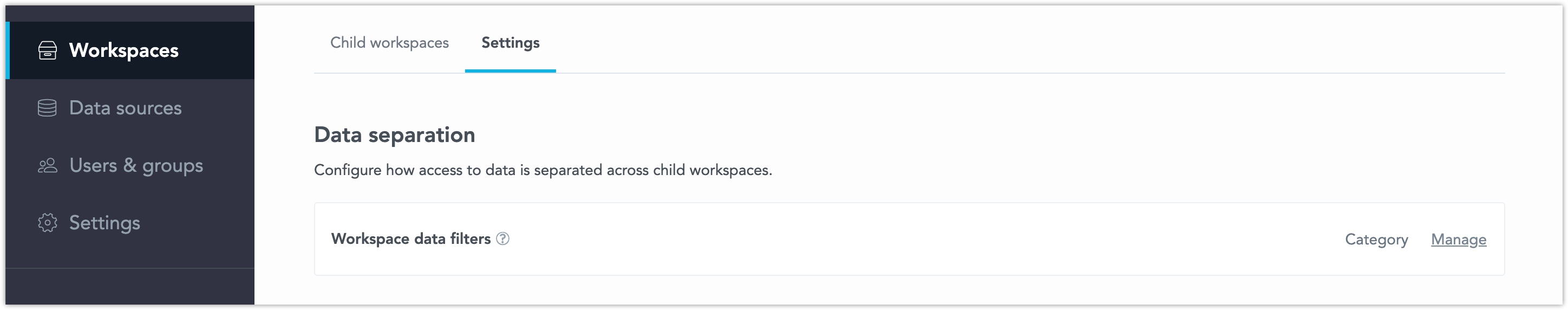Click the Workspaces archive box icon
The image size is (1568, 310).
(48, 50)
